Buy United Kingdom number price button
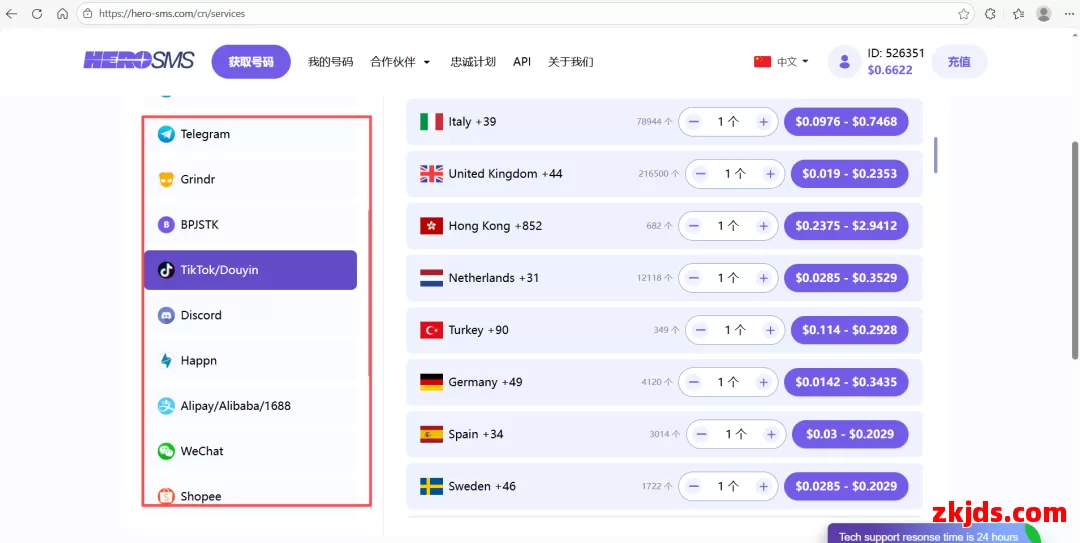The width and height of the screenshot is (1080, 543). coord(850,174)
